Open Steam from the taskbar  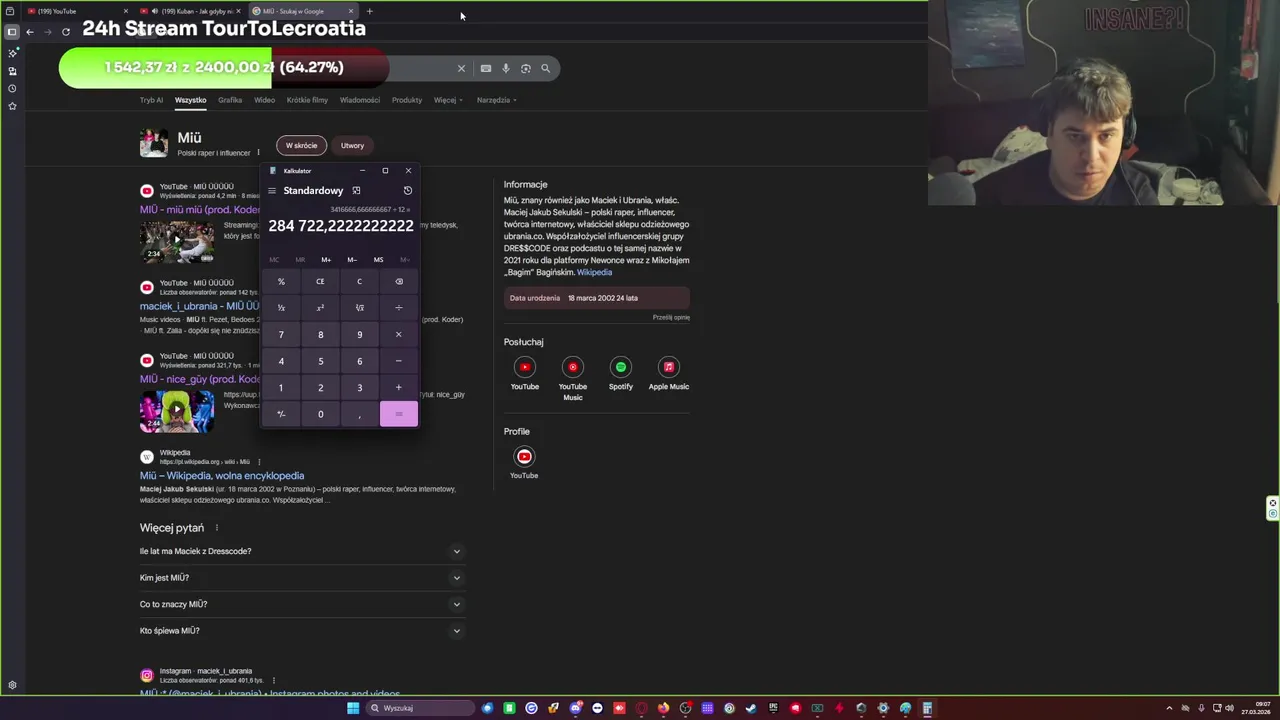pyautogui.click(x=751, y=708)
